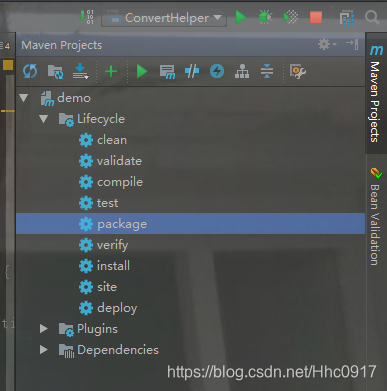Click the gear icon beside clean
The height and width of the screenshot is (391, 387).
click(x=86, y=140)
